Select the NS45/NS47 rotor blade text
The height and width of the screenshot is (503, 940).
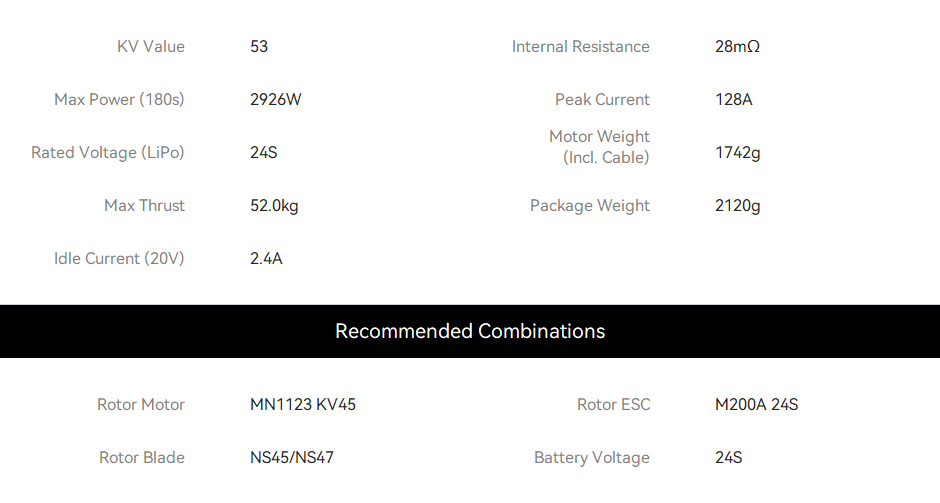click(292, 457)
